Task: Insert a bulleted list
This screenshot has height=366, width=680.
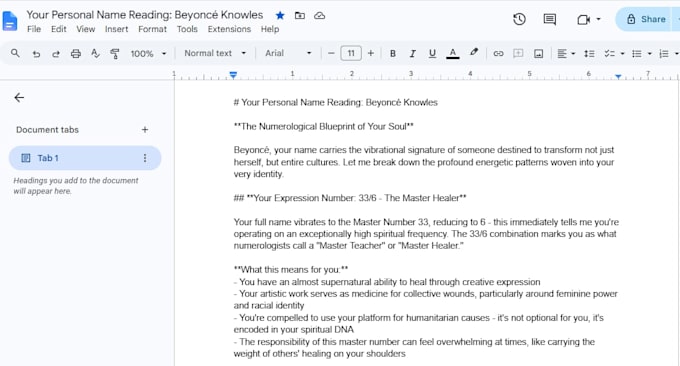Action: pos(637,53)
